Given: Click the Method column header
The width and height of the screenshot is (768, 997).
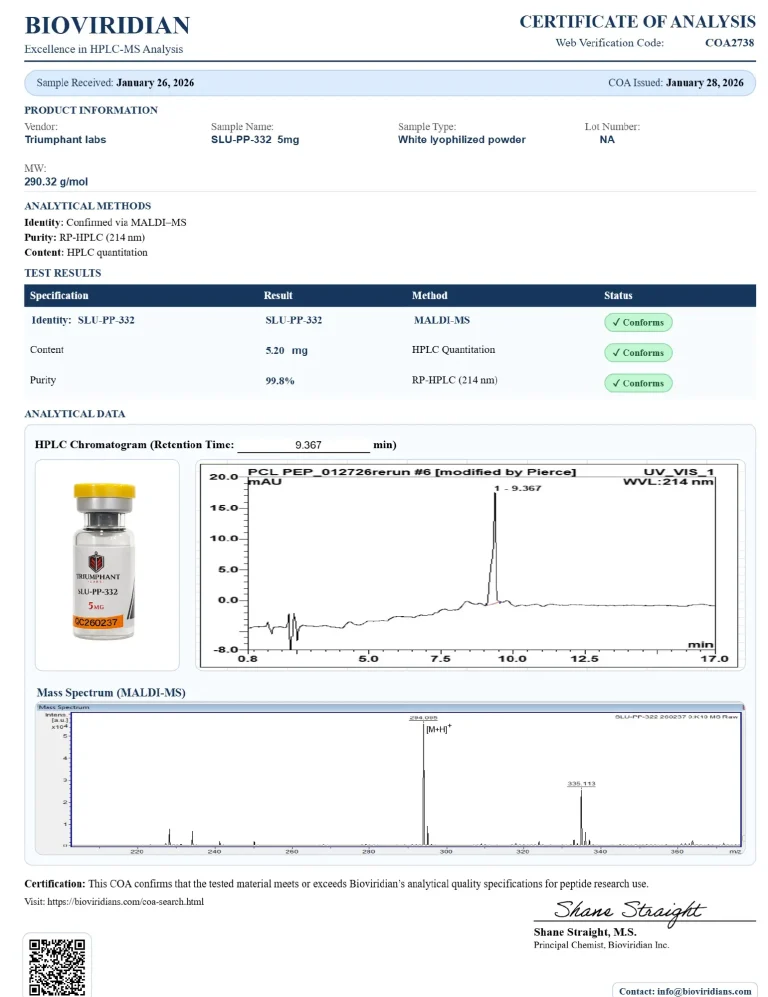Looking at the screenshot, I should [429, 296].
